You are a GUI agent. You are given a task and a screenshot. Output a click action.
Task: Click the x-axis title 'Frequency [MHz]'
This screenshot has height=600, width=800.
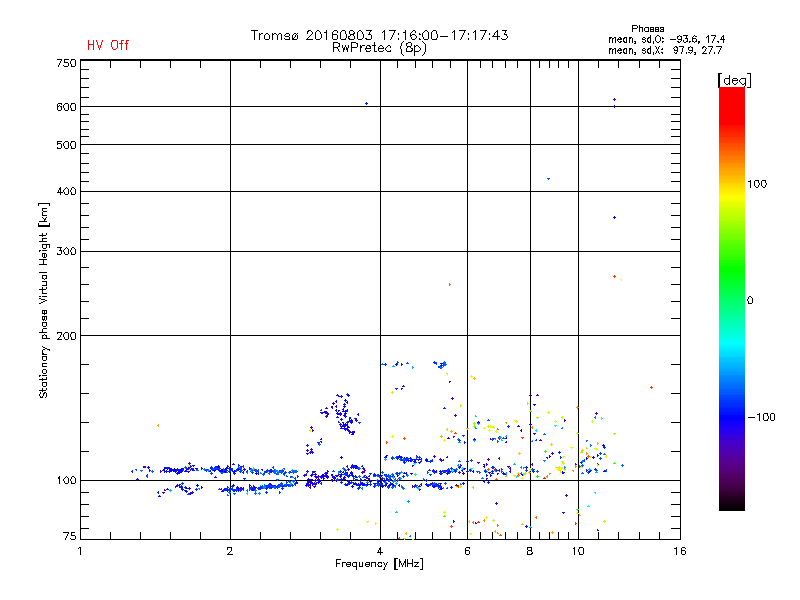point(379,564)
